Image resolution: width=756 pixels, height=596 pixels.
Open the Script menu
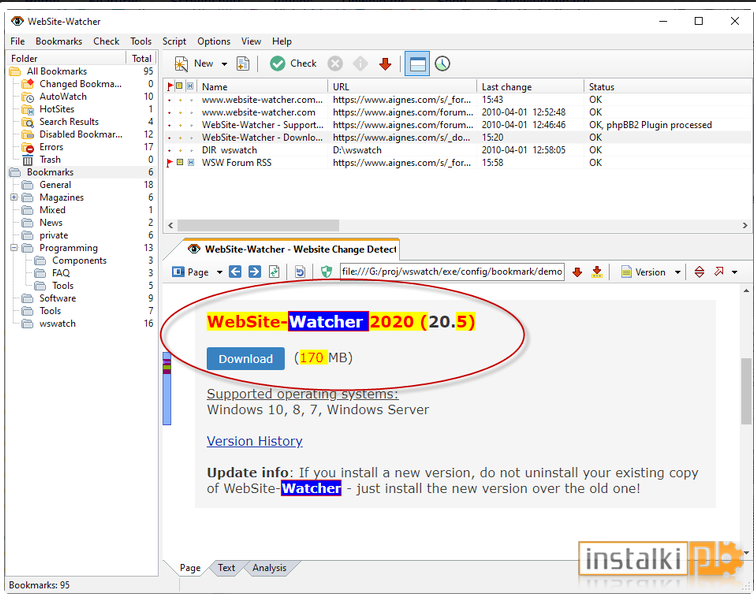tap(174, 41)
